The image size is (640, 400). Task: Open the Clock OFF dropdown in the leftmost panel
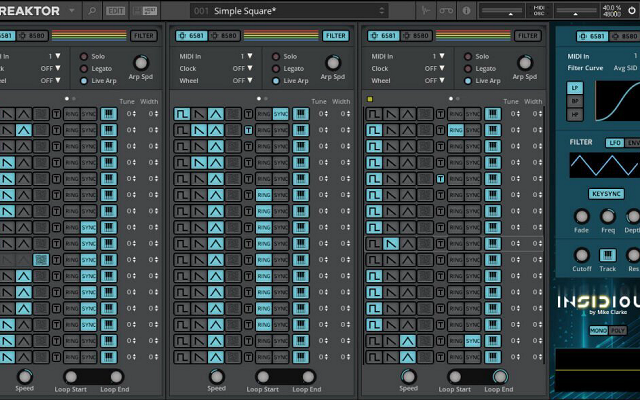(50, 69)
